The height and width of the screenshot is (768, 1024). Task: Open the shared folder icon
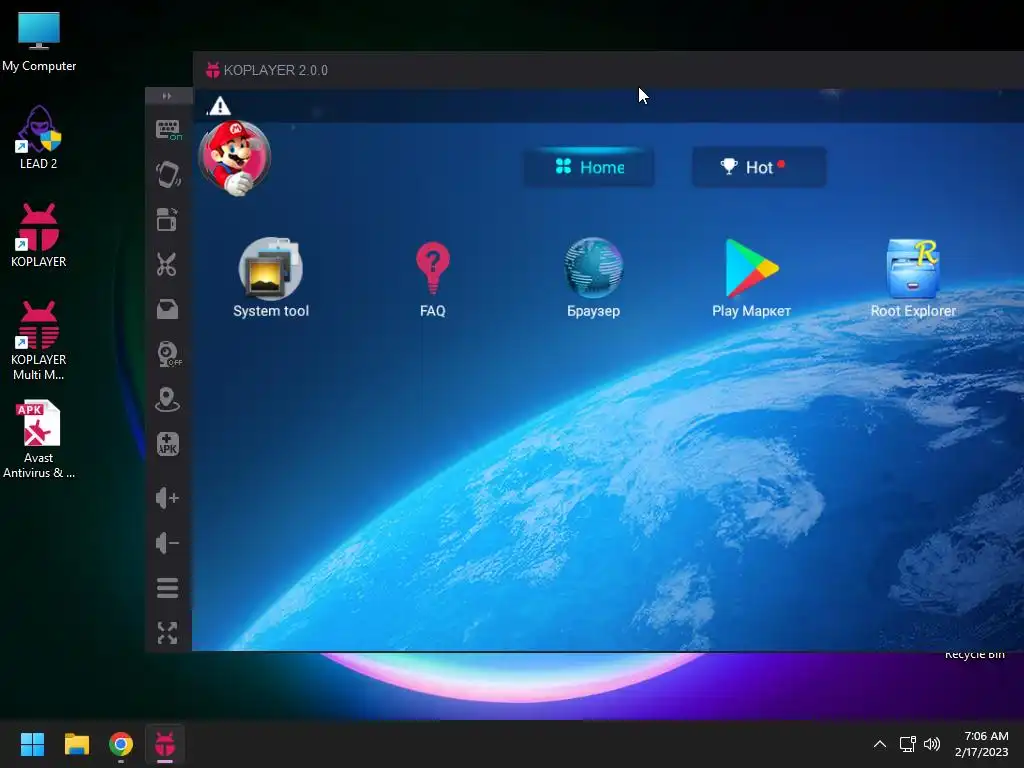[167, 309]
